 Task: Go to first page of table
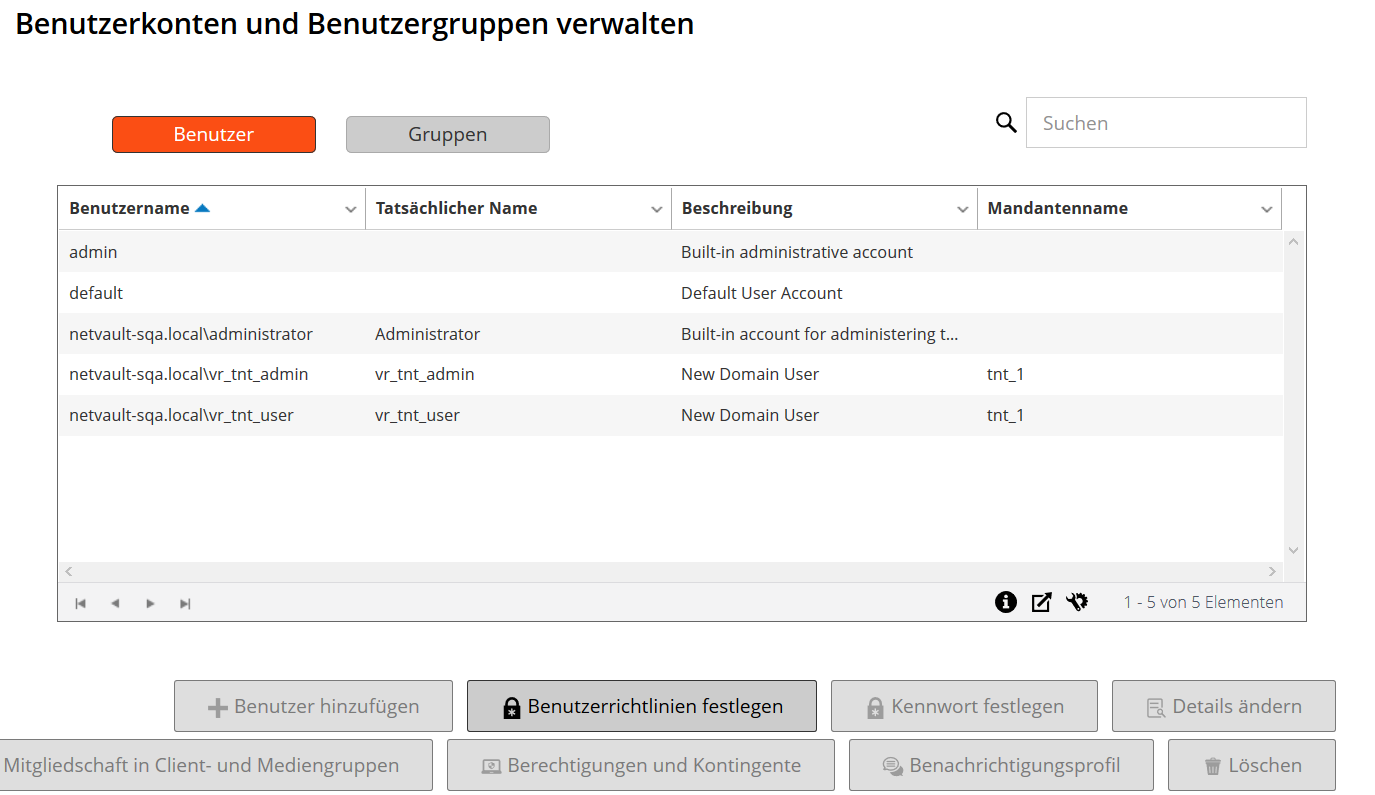[x=81, y=603]
